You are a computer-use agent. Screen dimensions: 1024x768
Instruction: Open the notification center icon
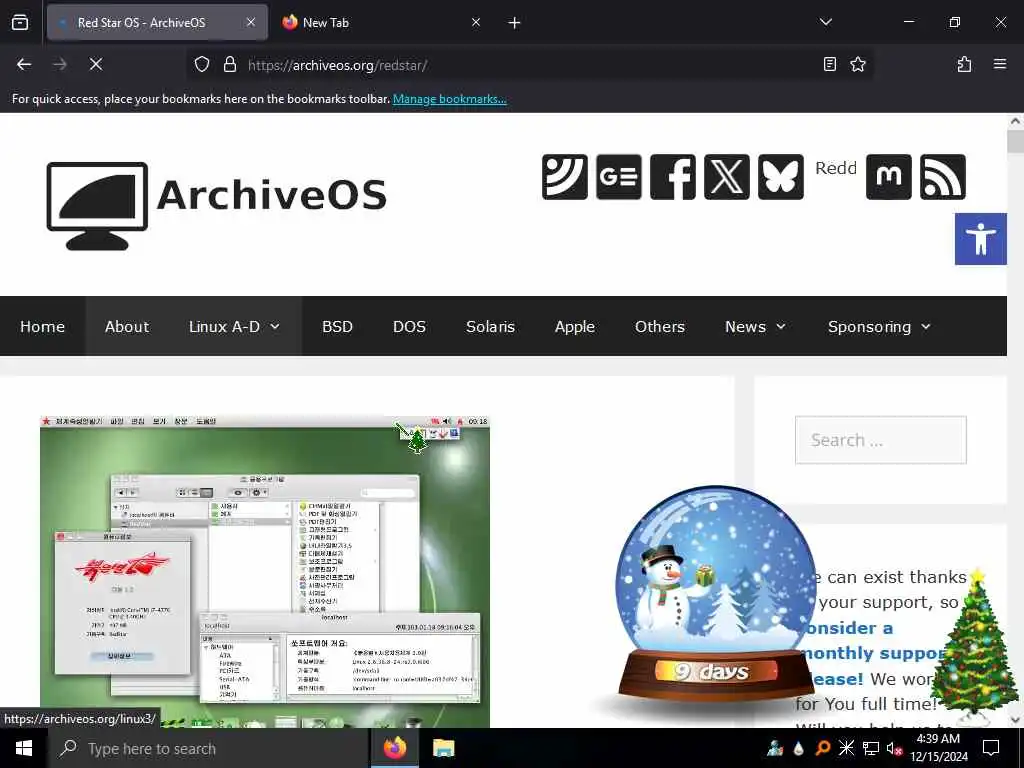(991, 748)
